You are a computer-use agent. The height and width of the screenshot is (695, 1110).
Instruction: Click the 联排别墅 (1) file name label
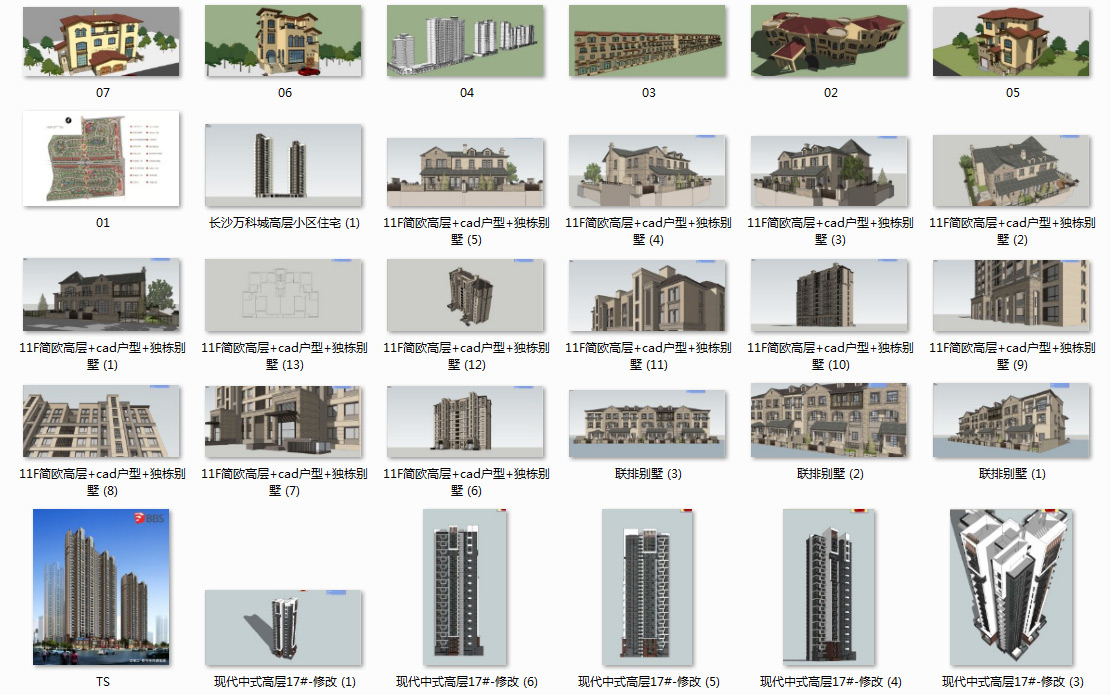click(1012, 474)
